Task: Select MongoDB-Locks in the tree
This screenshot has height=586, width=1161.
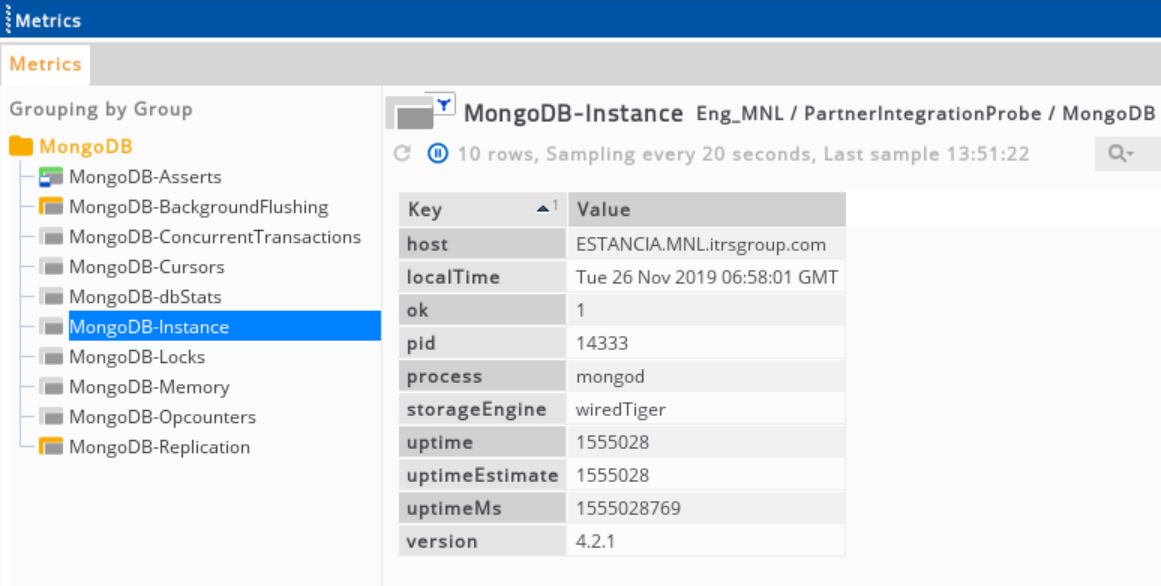Action: [136, 357]
